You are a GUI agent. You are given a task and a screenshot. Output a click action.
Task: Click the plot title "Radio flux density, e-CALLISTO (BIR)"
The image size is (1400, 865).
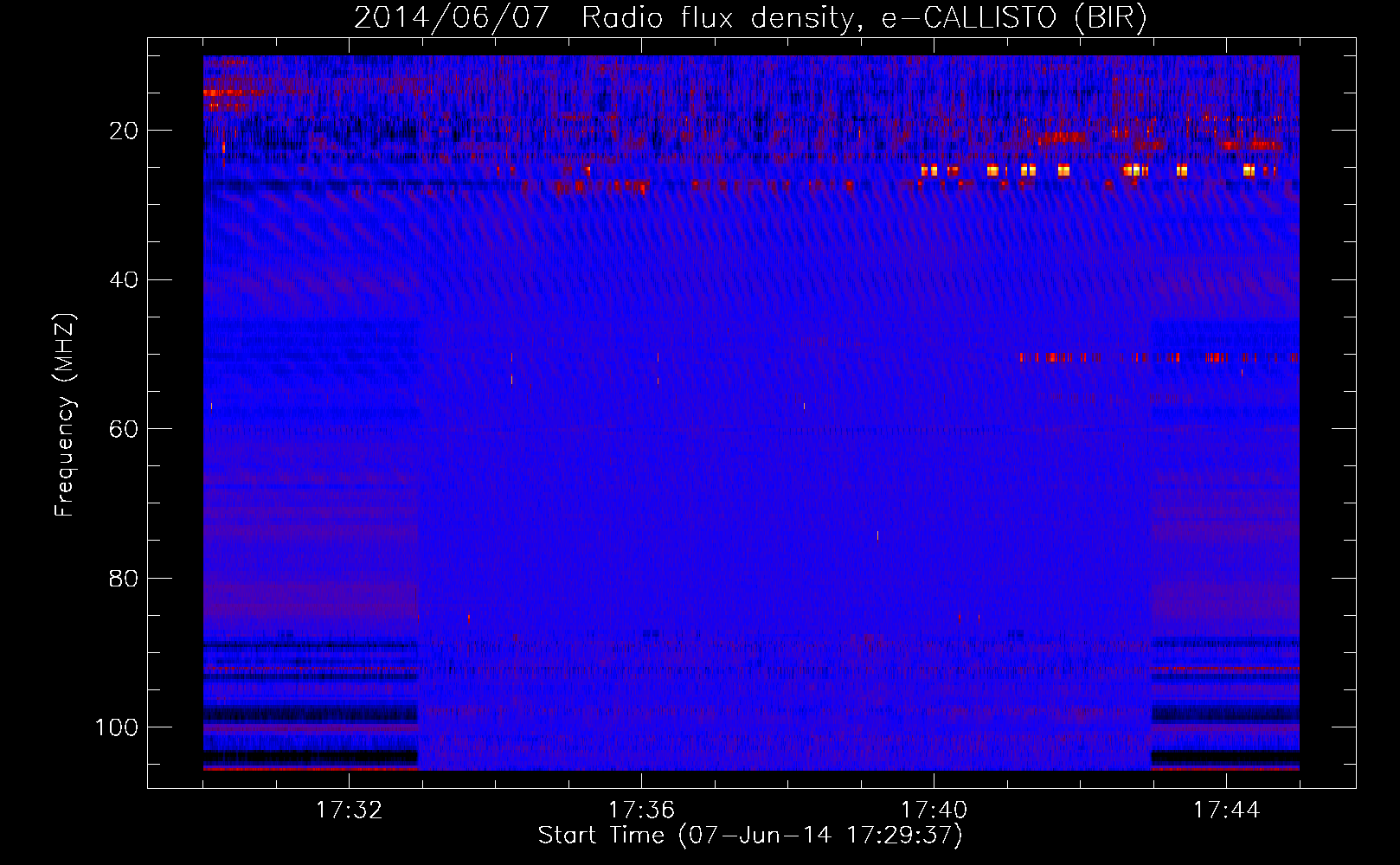pos(864,17)
